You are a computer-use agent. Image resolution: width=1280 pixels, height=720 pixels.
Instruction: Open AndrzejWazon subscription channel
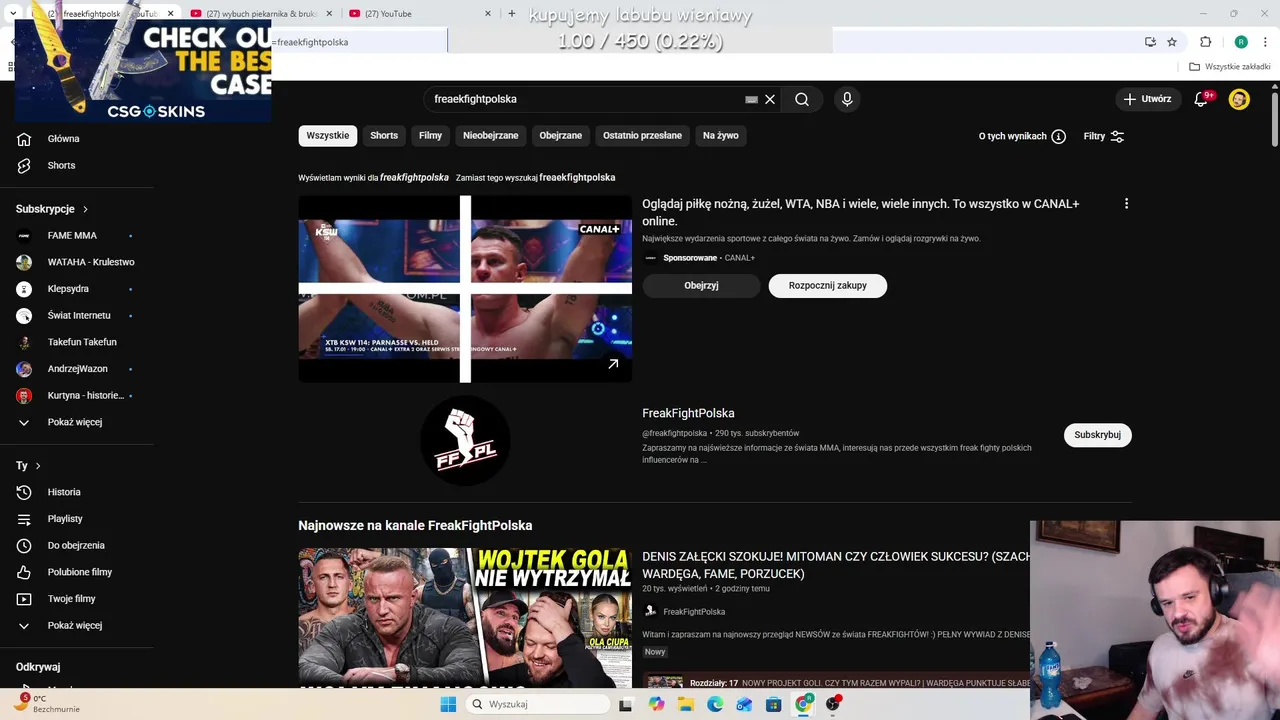pos(77,369)
